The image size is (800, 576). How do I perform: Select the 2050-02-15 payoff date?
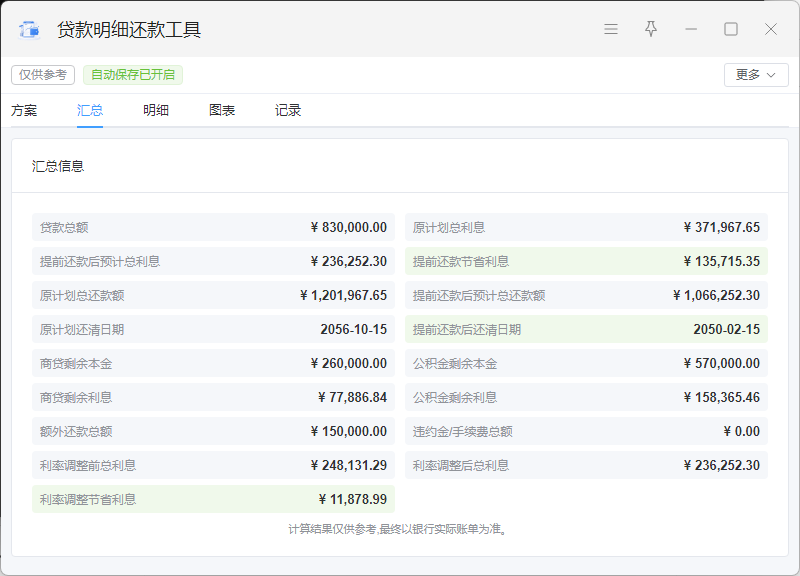[x=727, y=330]
